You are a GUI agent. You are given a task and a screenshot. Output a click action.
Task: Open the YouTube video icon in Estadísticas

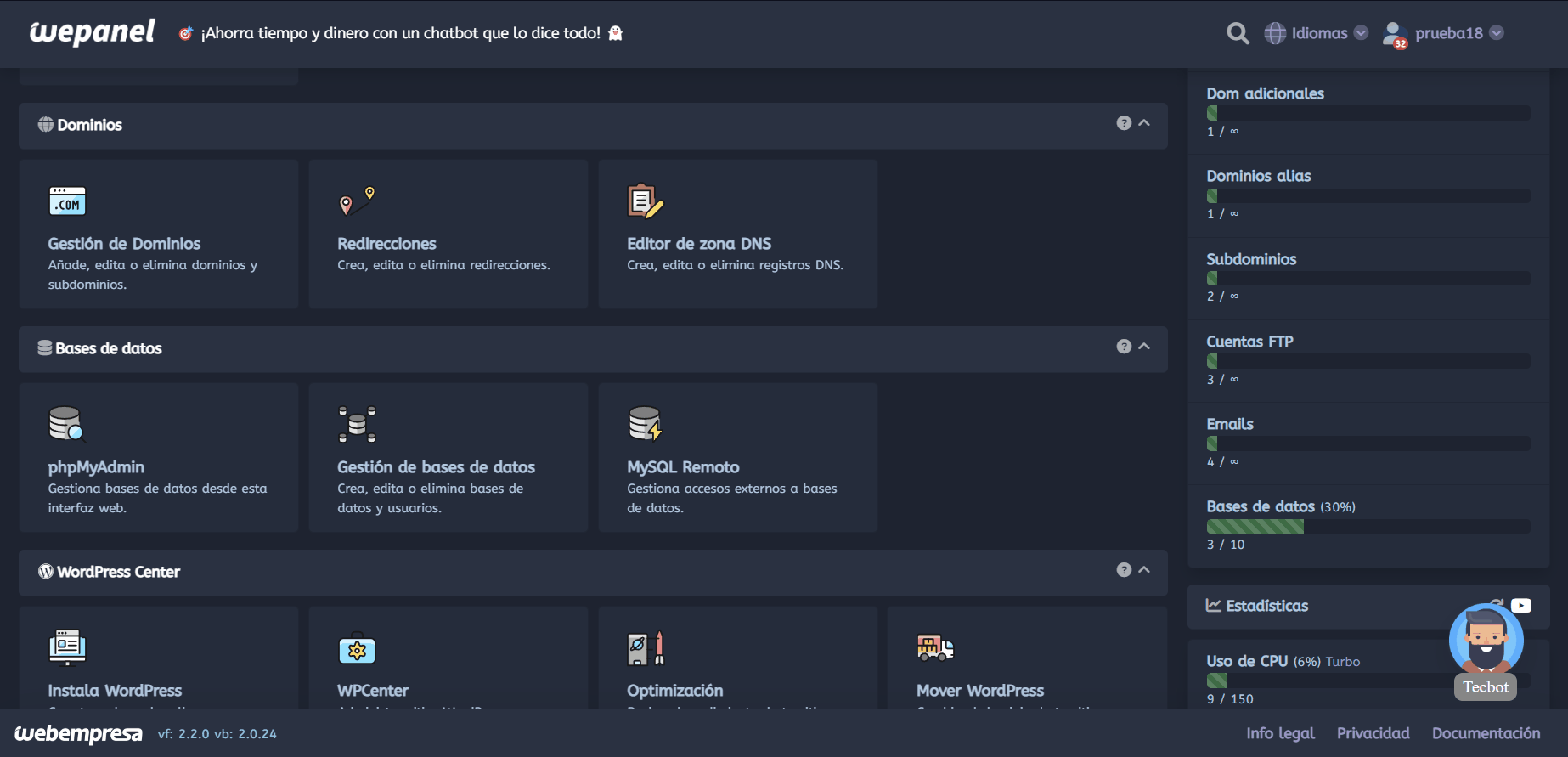(1521, 605)
